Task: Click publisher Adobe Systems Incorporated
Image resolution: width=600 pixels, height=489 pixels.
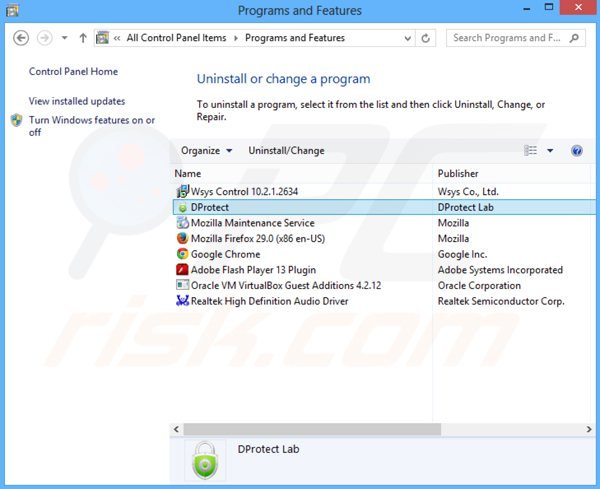Action: coord(500,270)
